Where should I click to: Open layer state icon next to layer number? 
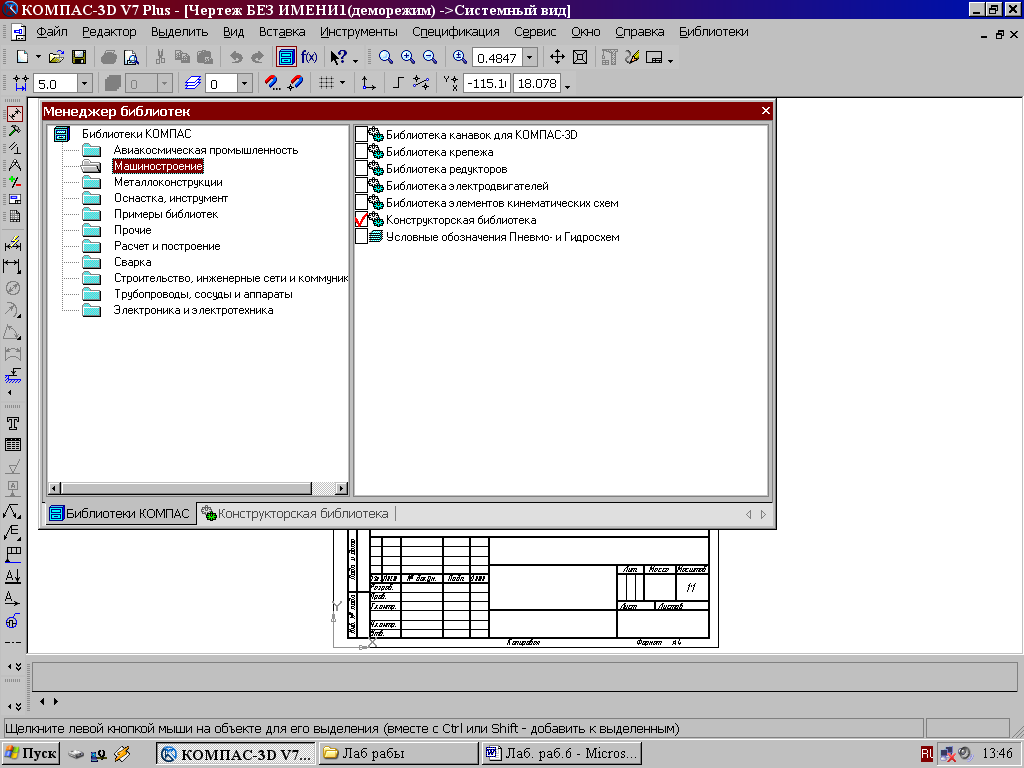coord(193,84)
